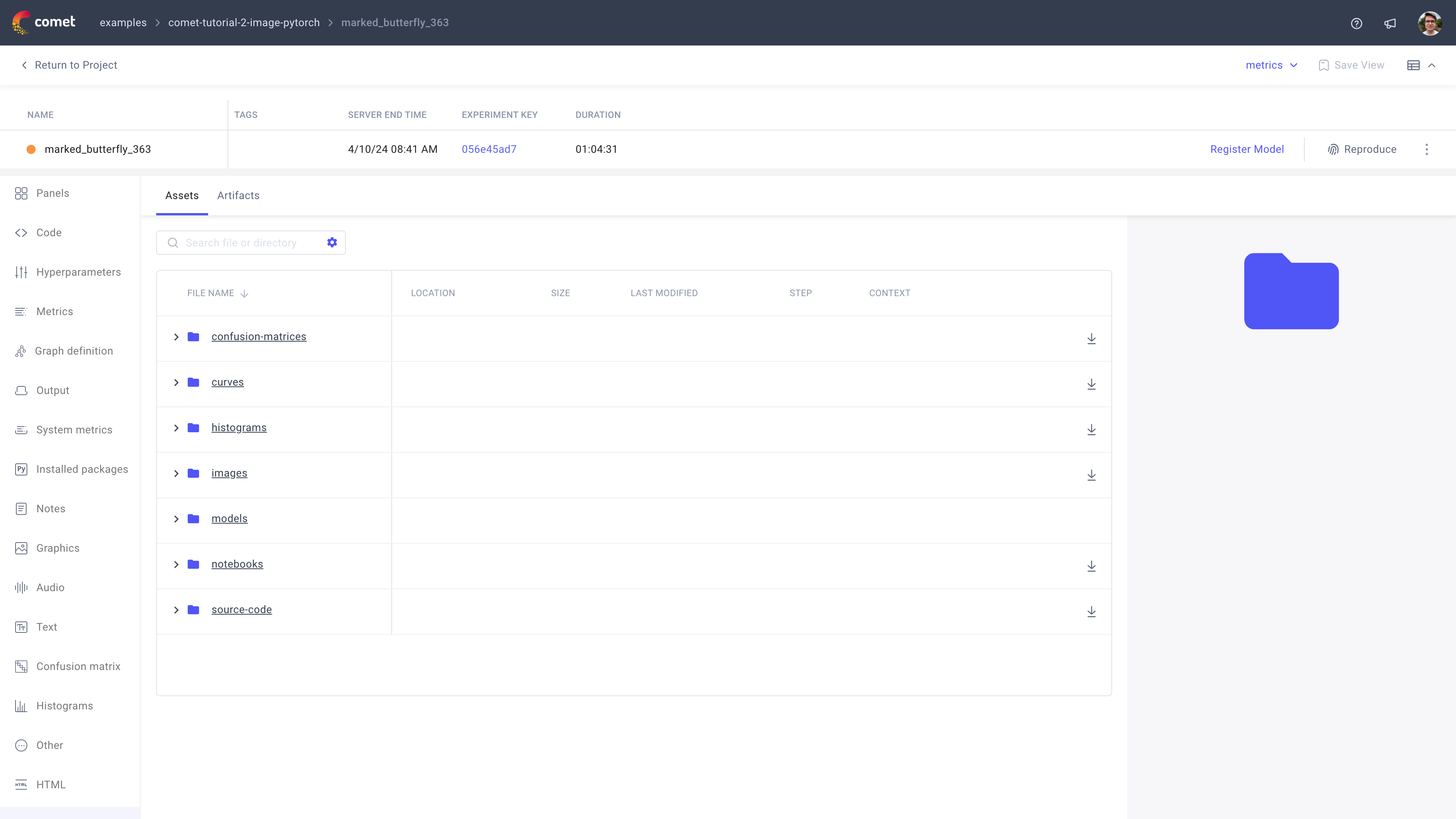Open the Panels section in sidebar
Image resolution: width=1456 pixels, height=819 pixels.
point(52,193)
